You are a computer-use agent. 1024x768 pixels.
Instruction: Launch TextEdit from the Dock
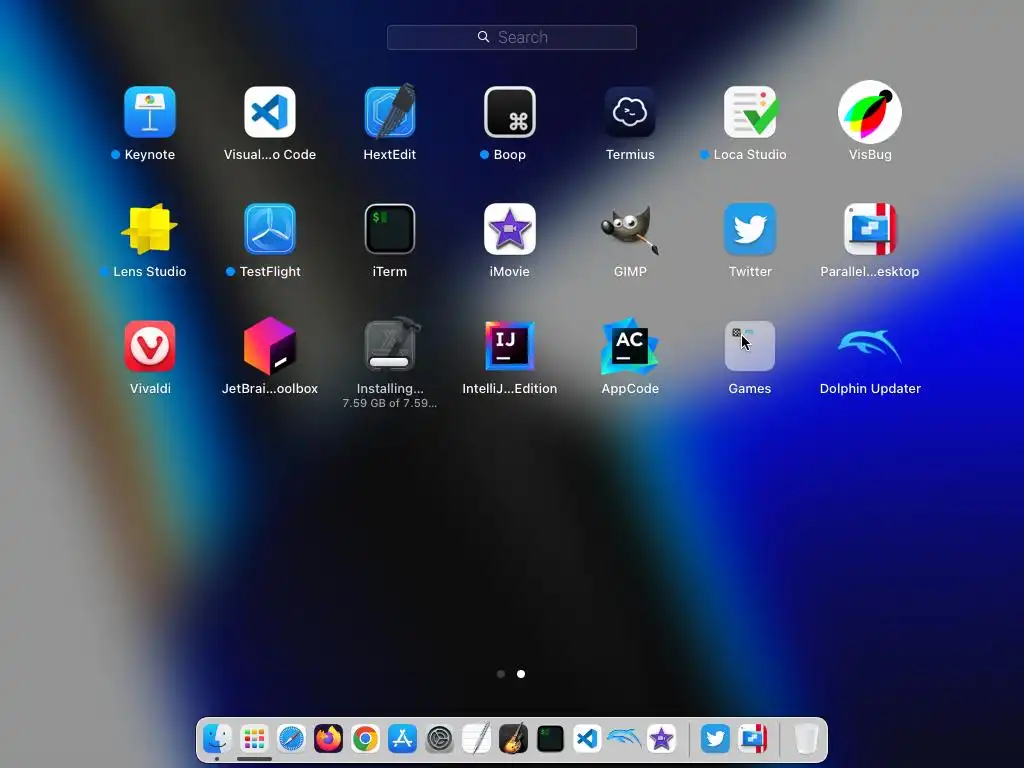(x=477, y=739)
